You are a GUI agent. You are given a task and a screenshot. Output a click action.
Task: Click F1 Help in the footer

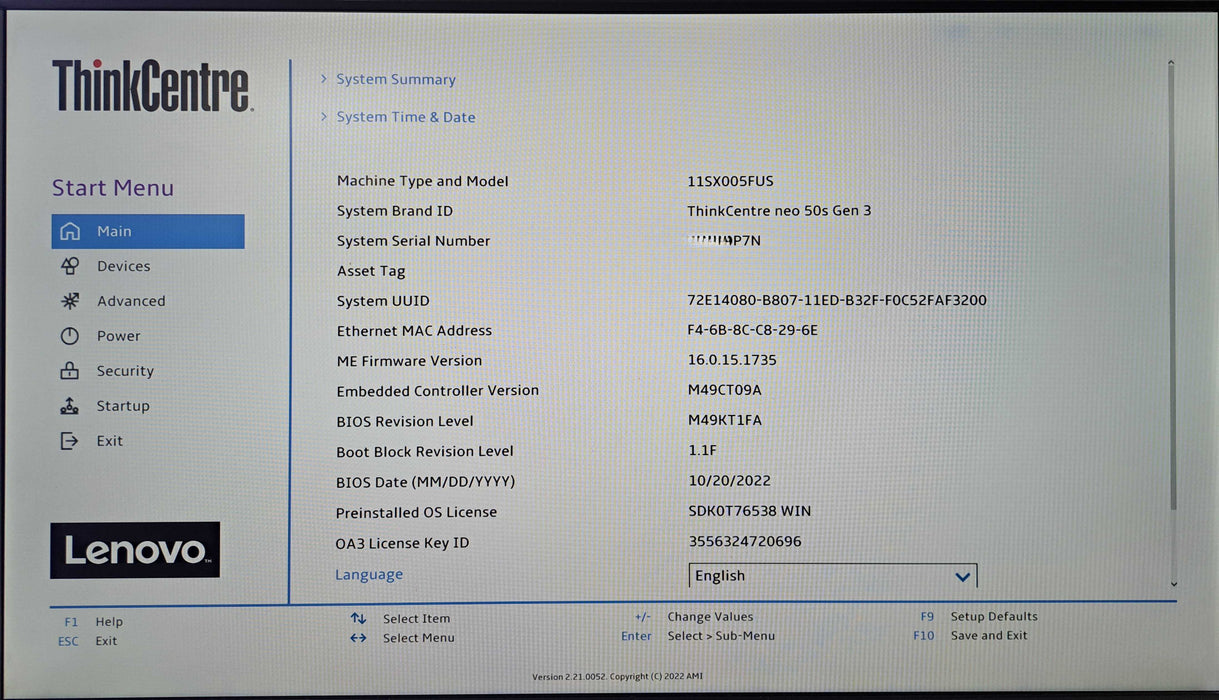pyautogui.click(x=93, y=622)
